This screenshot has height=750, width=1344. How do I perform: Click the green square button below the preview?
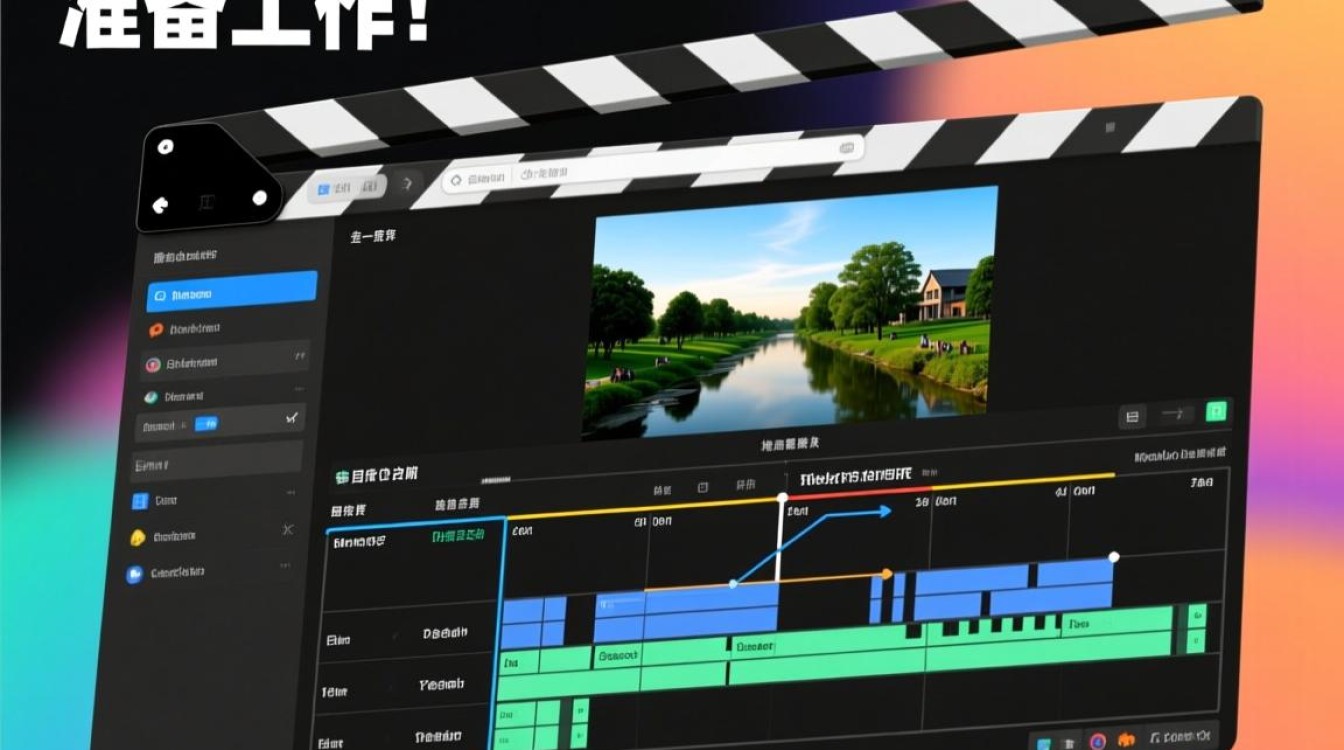point(1216,411)
